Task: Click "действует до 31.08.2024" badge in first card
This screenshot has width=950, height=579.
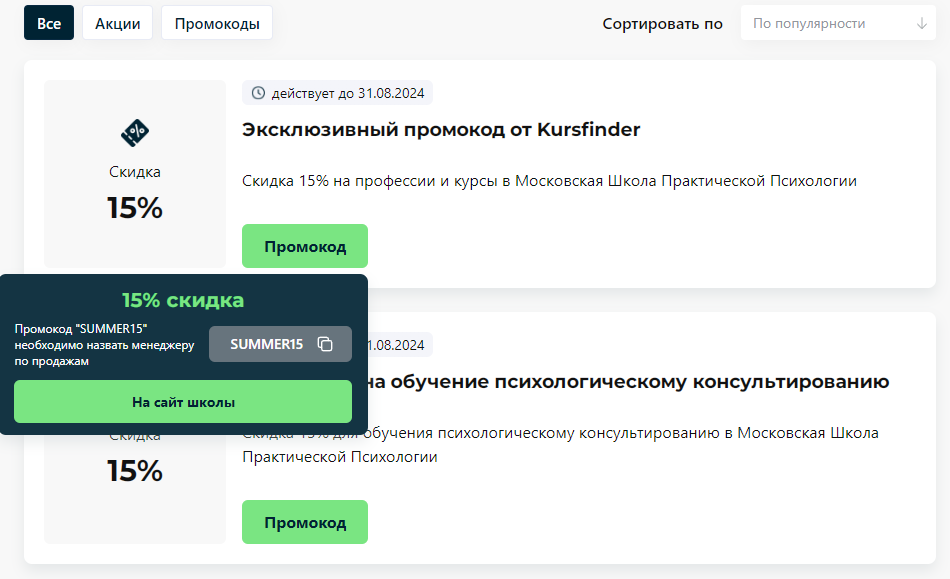Action: [x=337, y=93]
